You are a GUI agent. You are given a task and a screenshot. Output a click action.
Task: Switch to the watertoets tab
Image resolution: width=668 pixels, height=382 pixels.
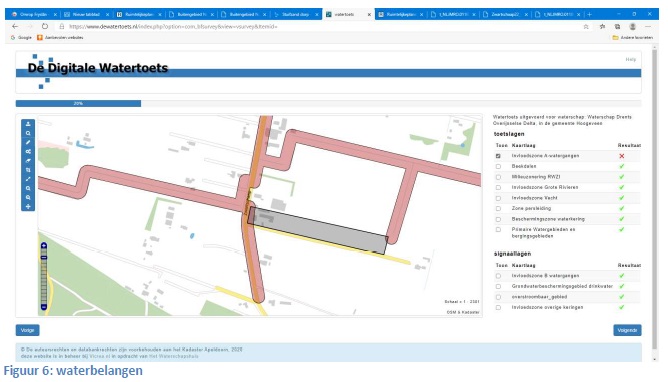tap(348, 14)
